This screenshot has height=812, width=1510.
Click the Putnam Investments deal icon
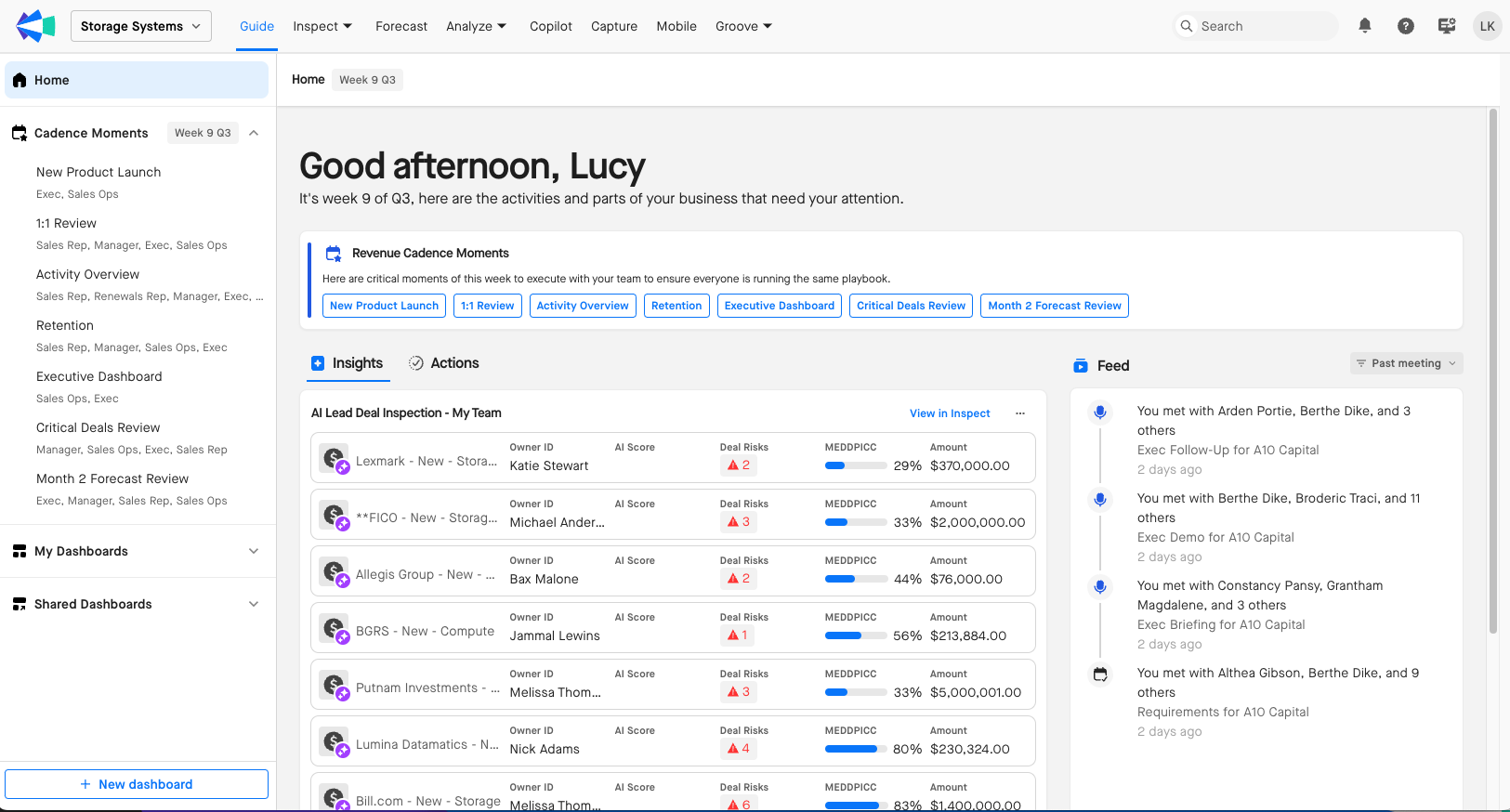[x=335, y=686]
